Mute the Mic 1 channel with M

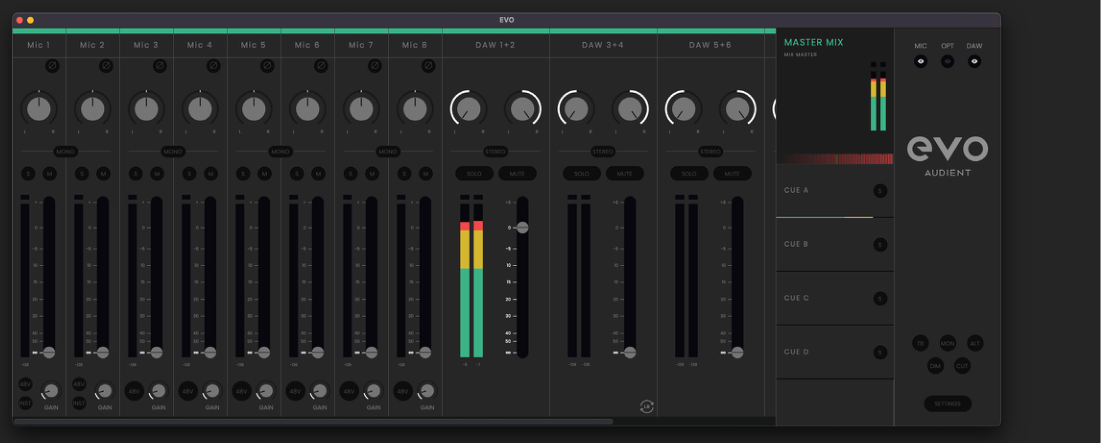[x=50, y=173]
